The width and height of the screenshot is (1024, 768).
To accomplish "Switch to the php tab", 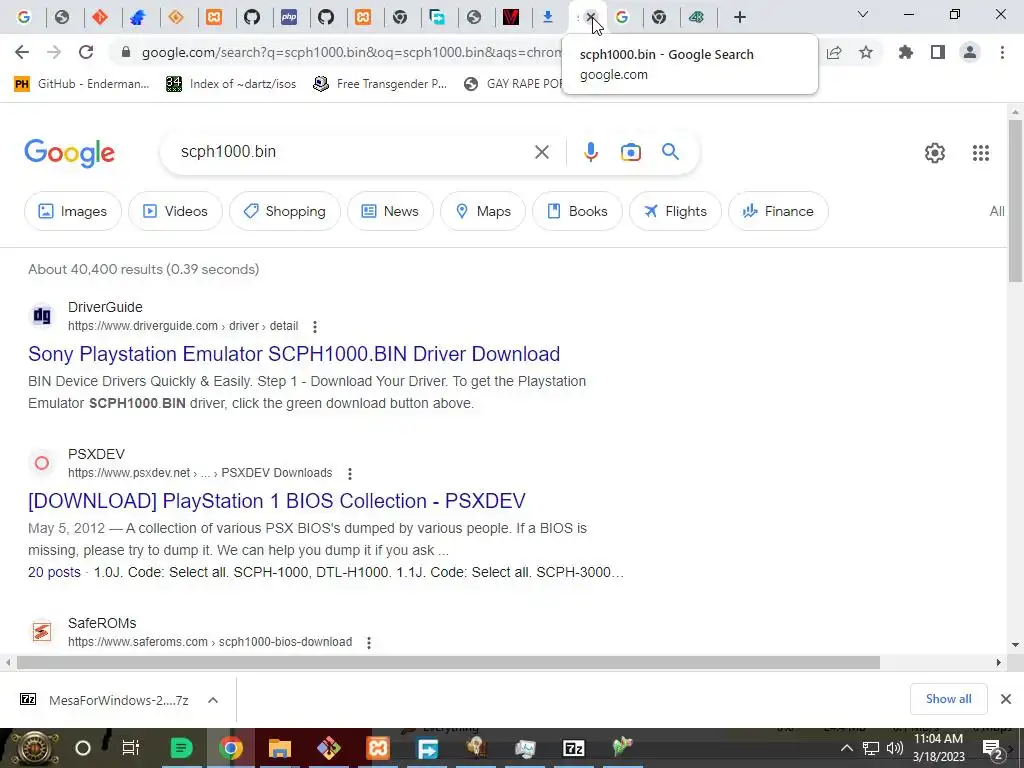I will pyautogui.click(x=289, y=17).
